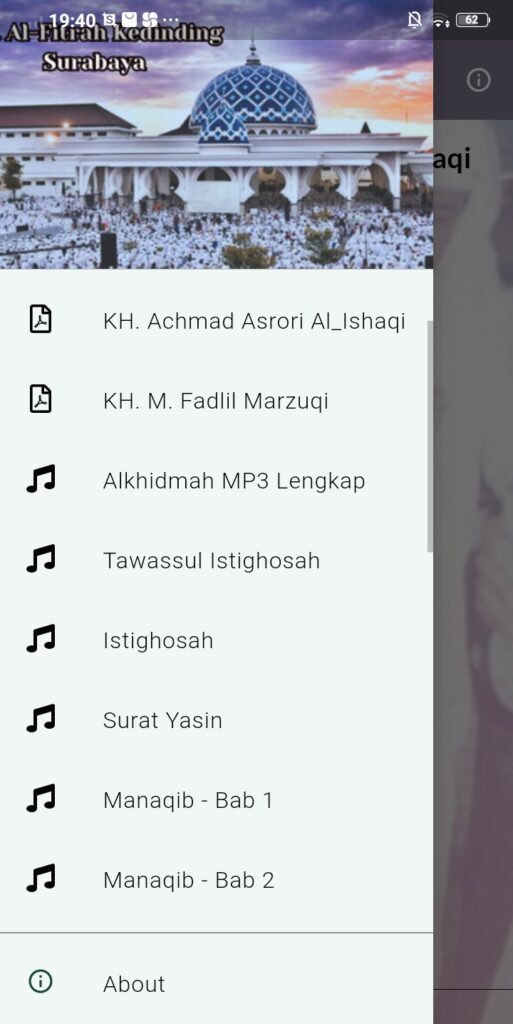Open KH. M. Fadlil Marzuqi menu entry
Screen dimensions: 513x1024
(217, 400)
